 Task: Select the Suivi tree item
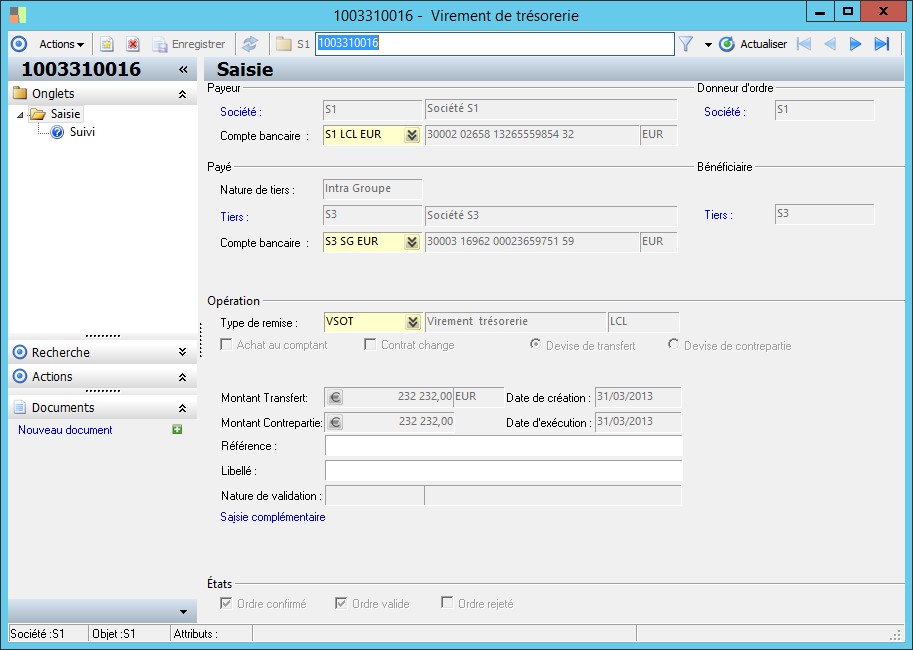(82, 132)
